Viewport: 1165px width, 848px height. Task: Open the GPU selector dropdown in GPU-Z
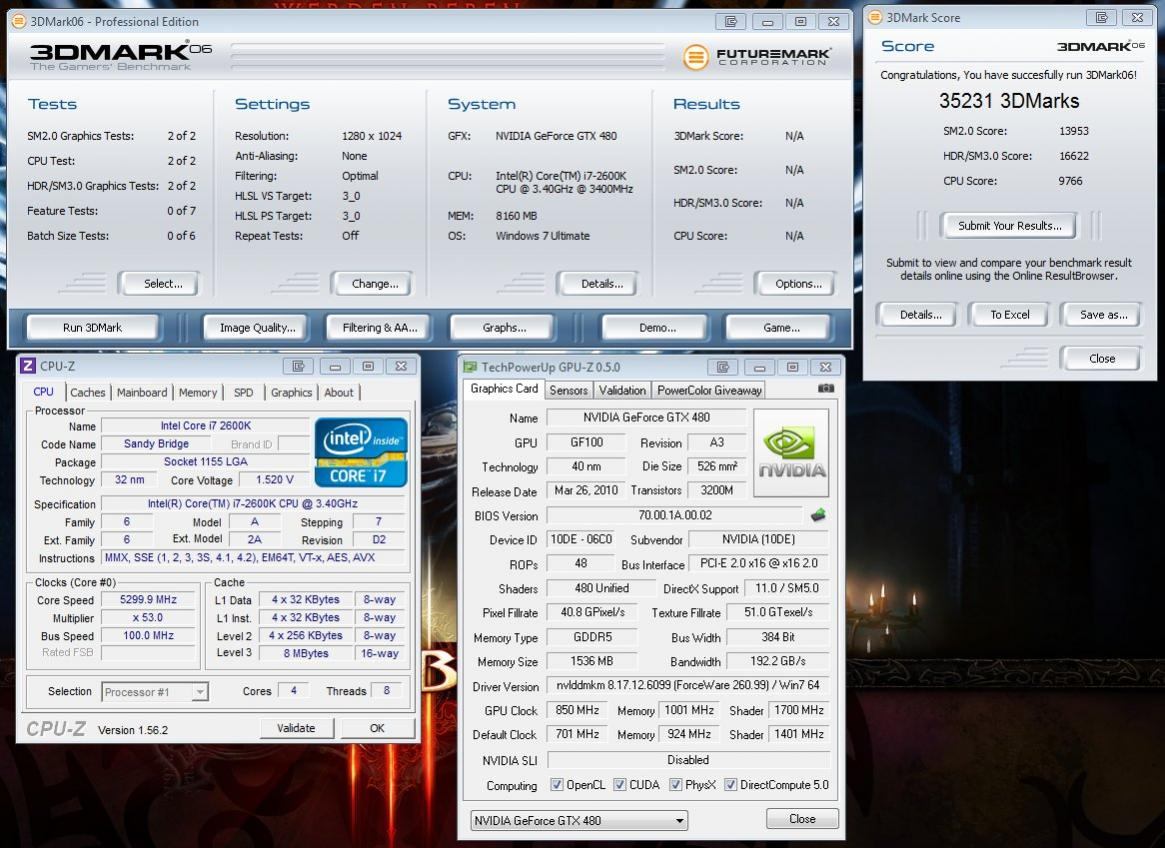(579, 821)
